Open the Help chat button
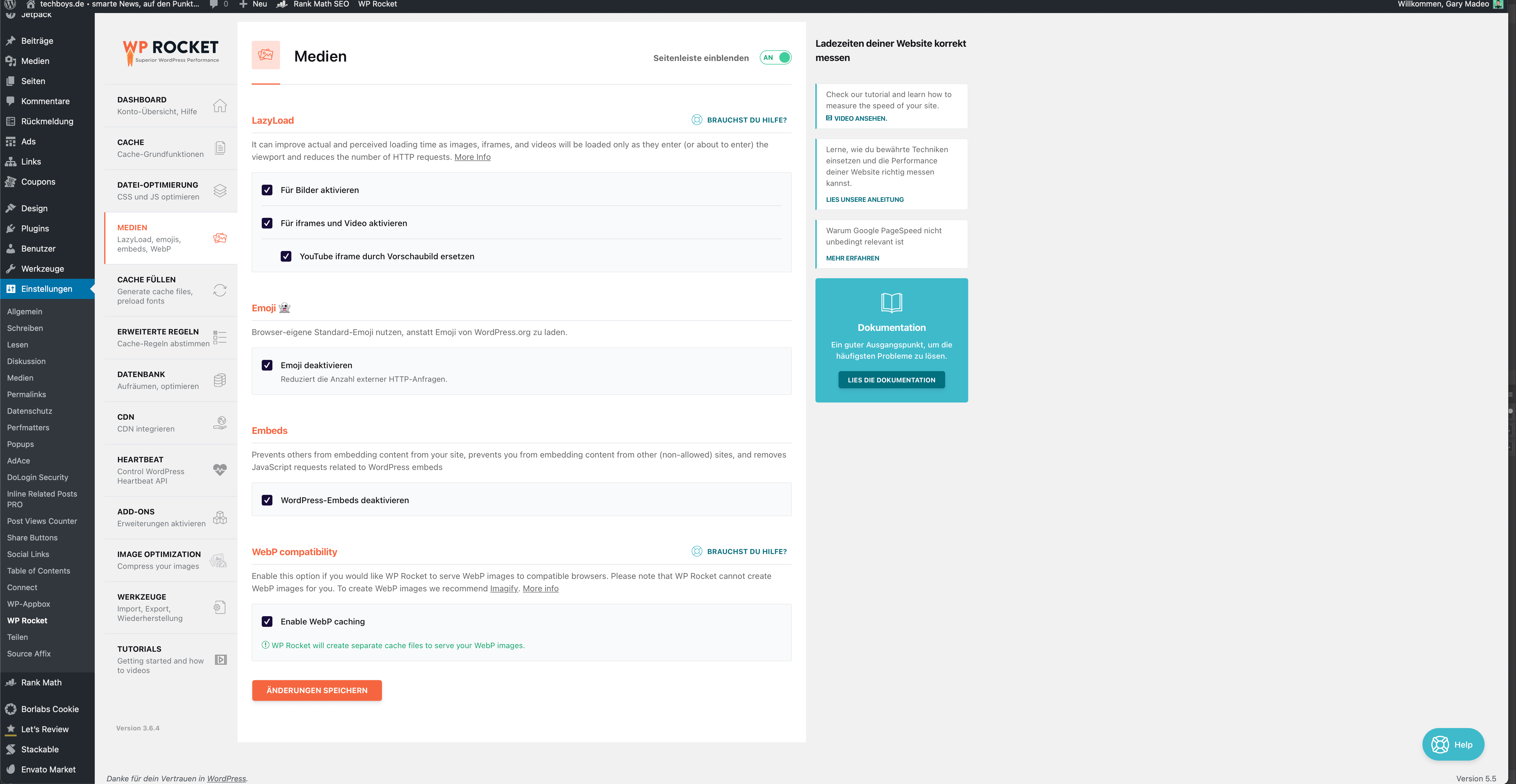This screenshot has height=784, width=1516. pyautogui.click(x=1453, y=745)
